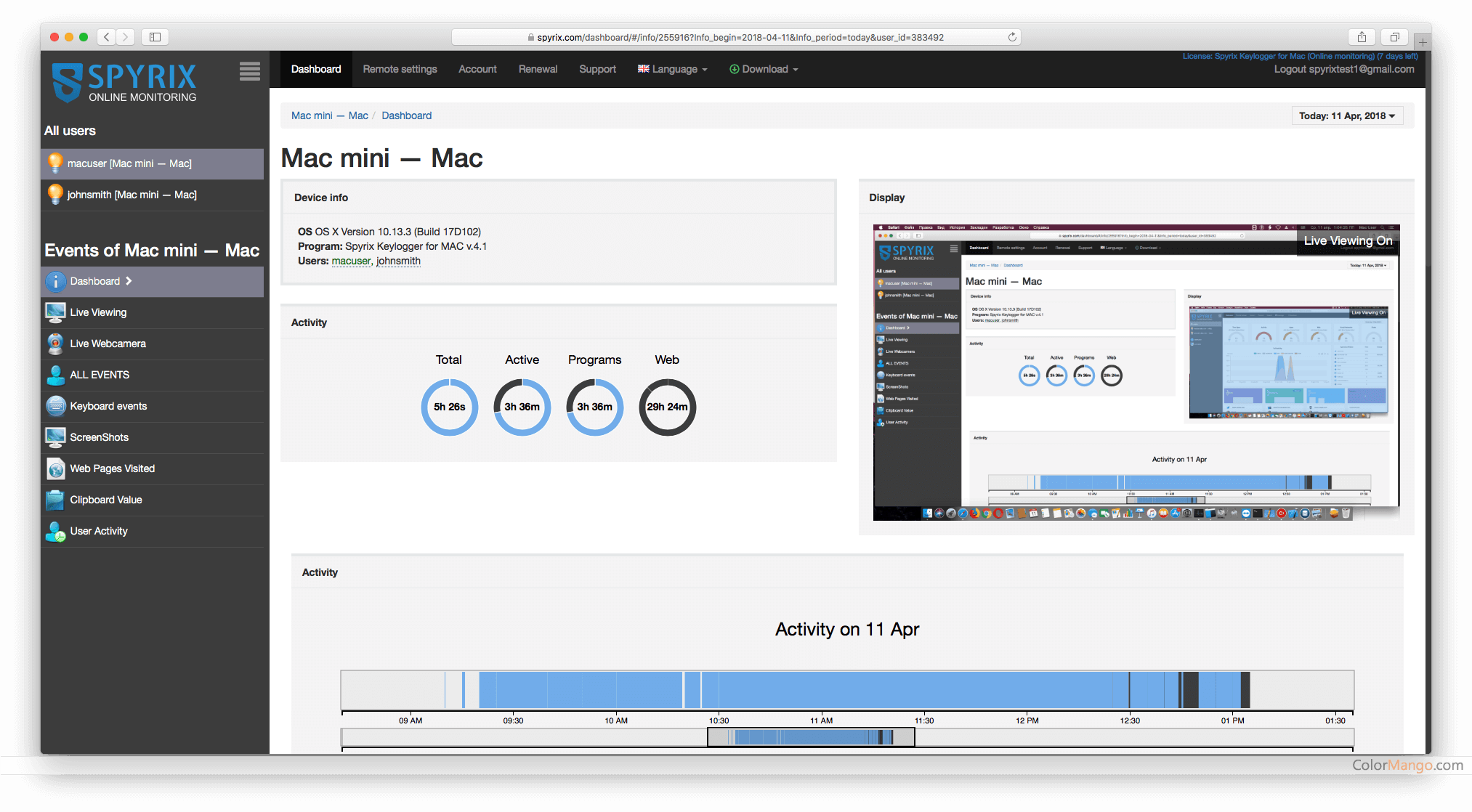This screenshot has width=1472, height=812.
Task: Click the Live Webcamera icon
Action: [55, 344]
